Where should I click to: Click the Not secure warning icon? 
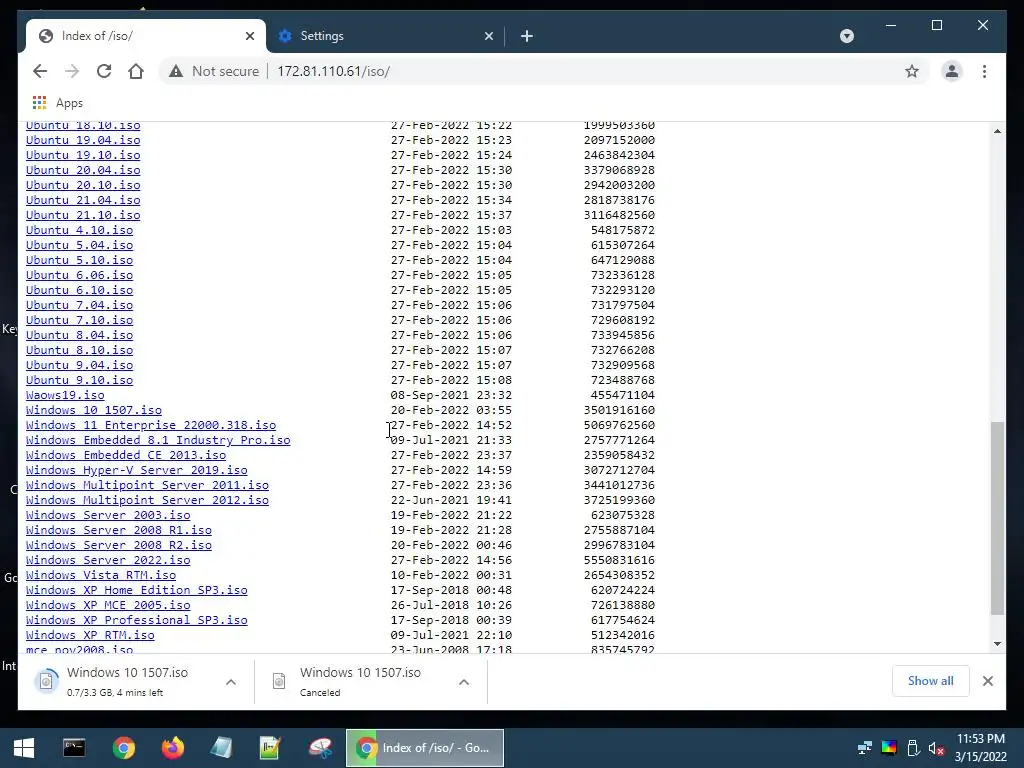tap(176, 71)
